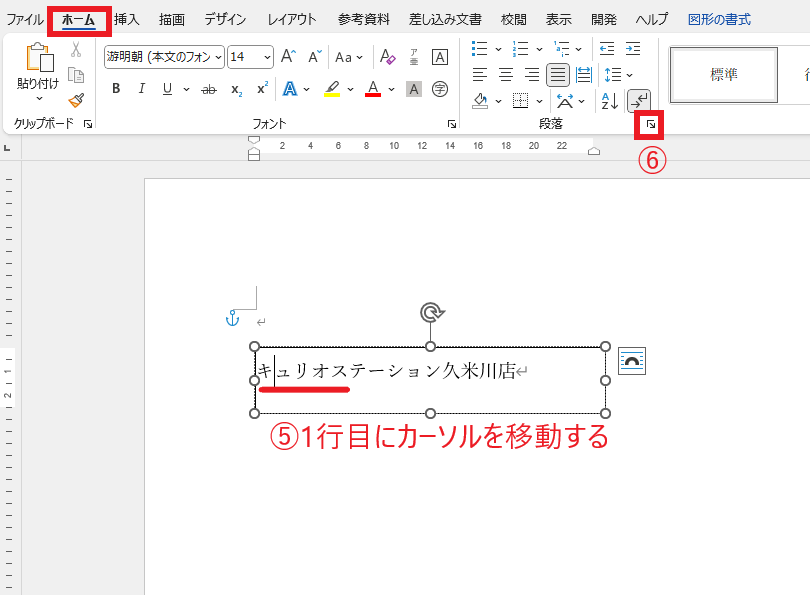Click the enclosed character border A icon
This screenshot has width=810, height=595.
440,57
